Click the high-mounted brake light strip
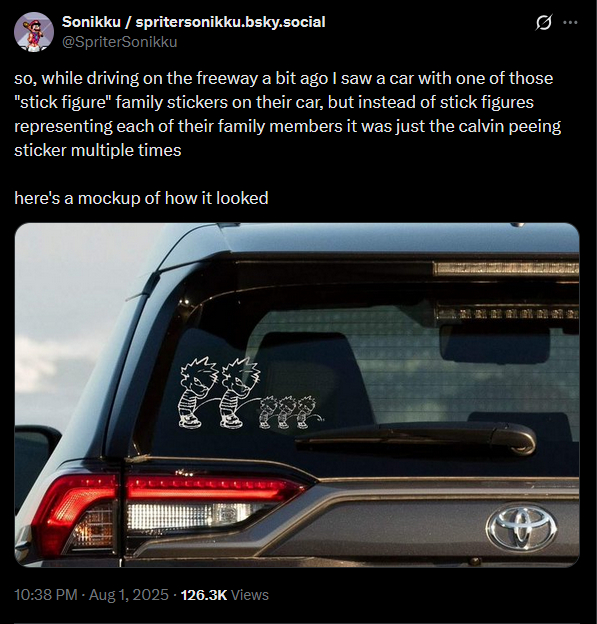The height and width of the screenshot is (624, 597). pos(505,269)
